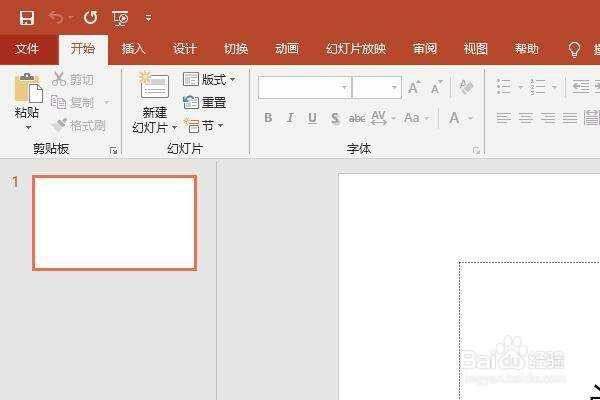Open the 剪贴板 clipboard dialog launcher

pos(113,151)
